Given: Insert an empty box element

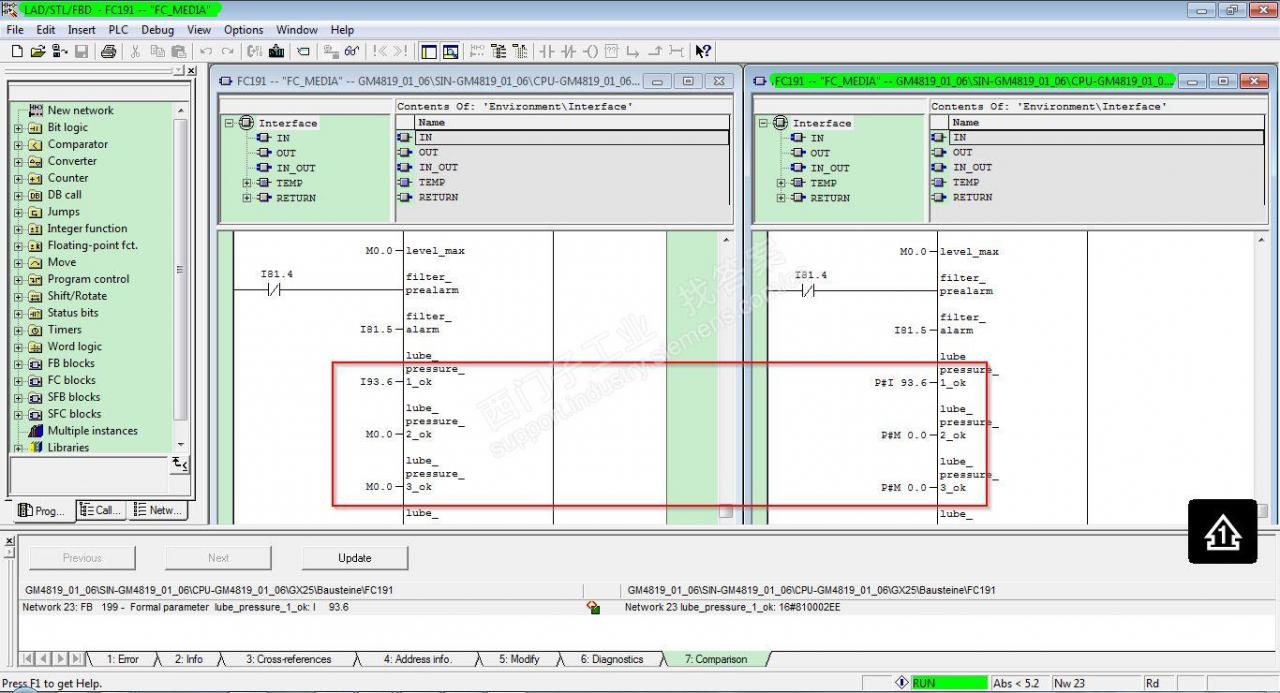Looking at the screenshot, I should coord(611,51).
